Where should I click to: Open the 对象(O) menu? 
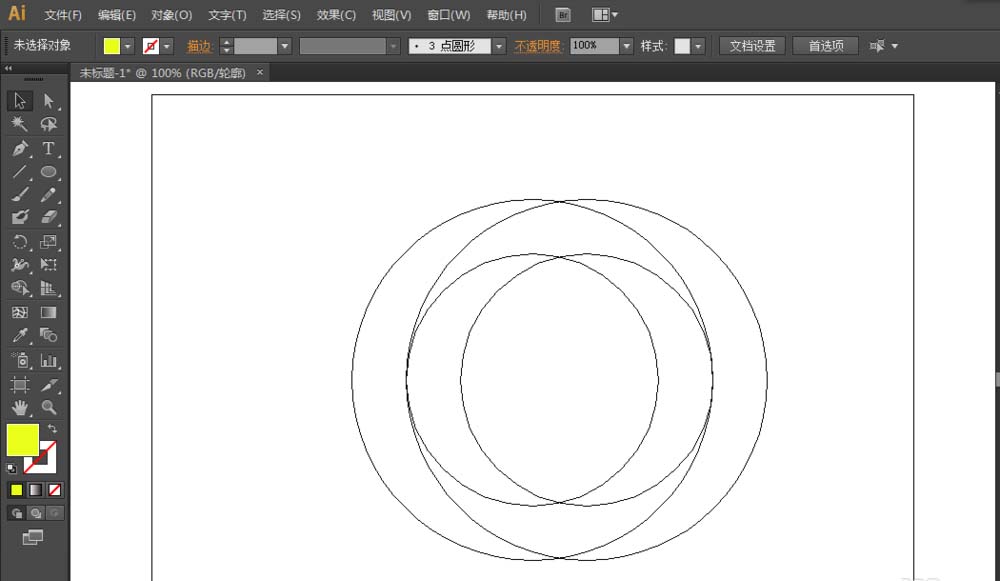[x=171, y=15]
